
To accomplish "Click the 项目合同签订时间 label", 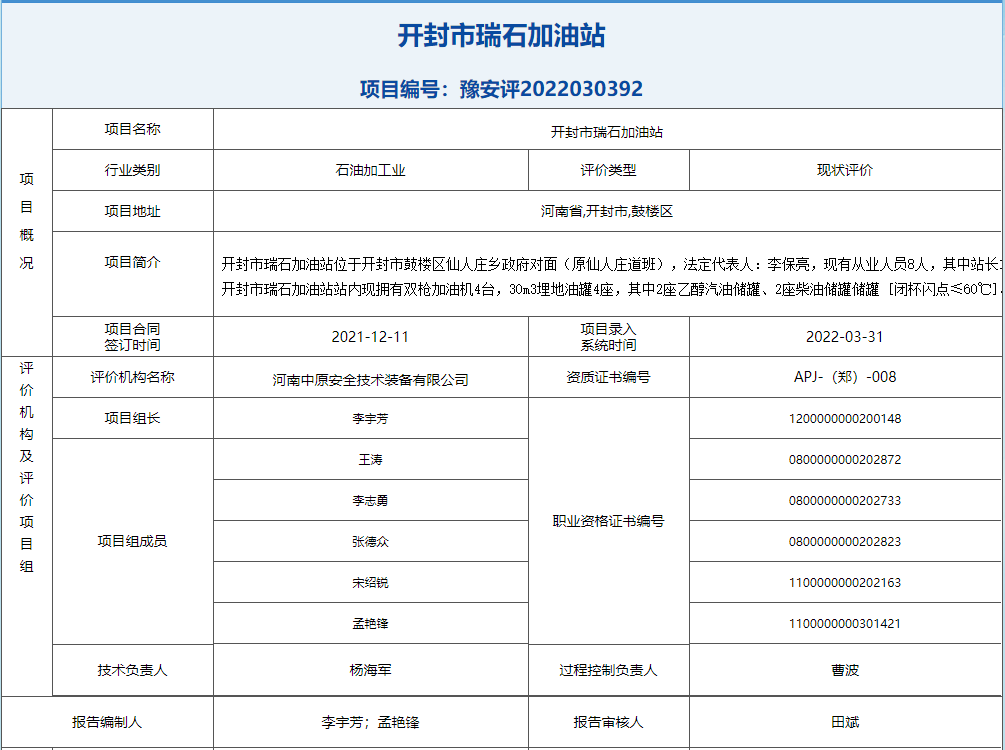I will [133, 337].
